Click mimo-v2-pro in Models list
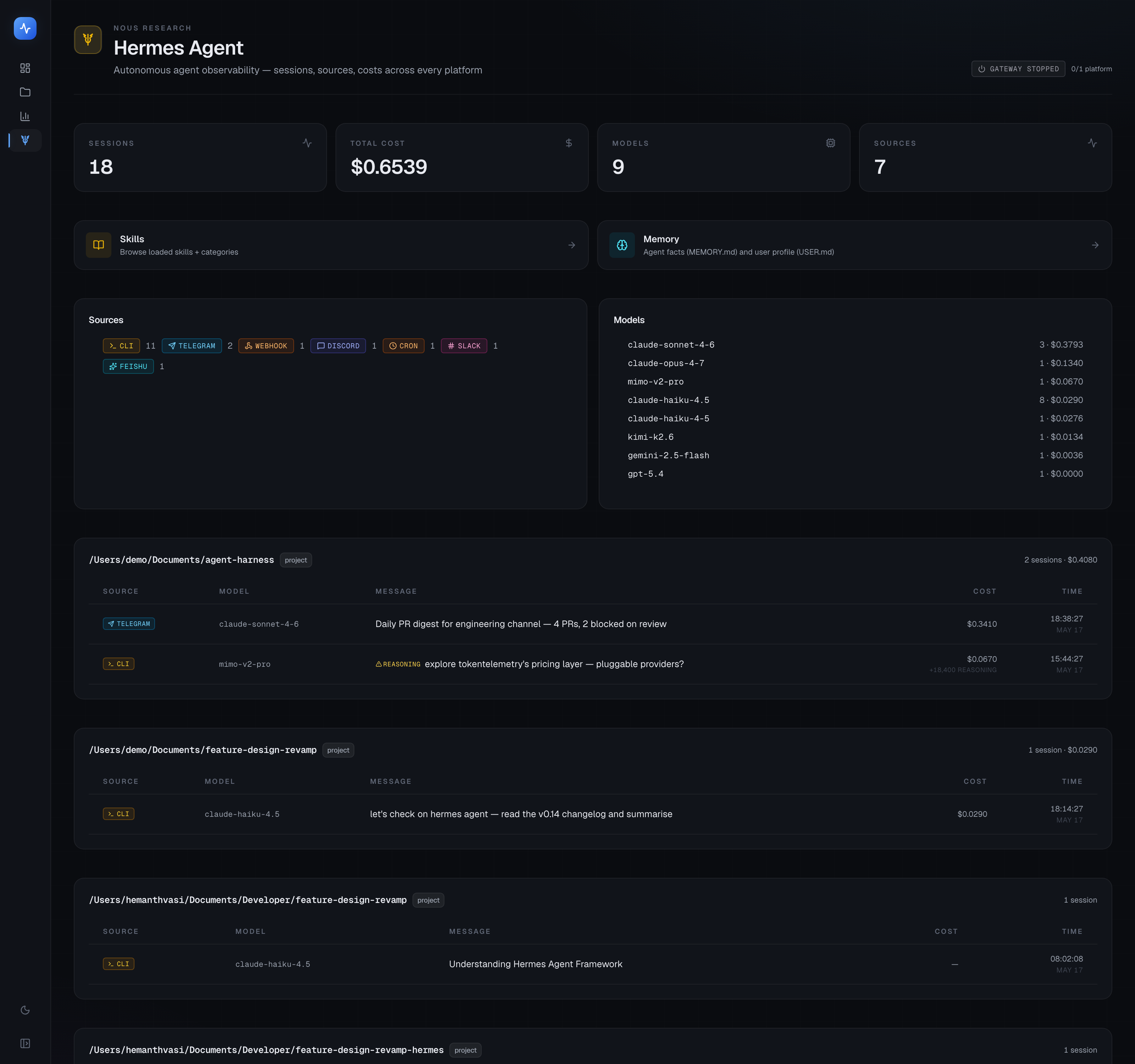 pos(656,381)
